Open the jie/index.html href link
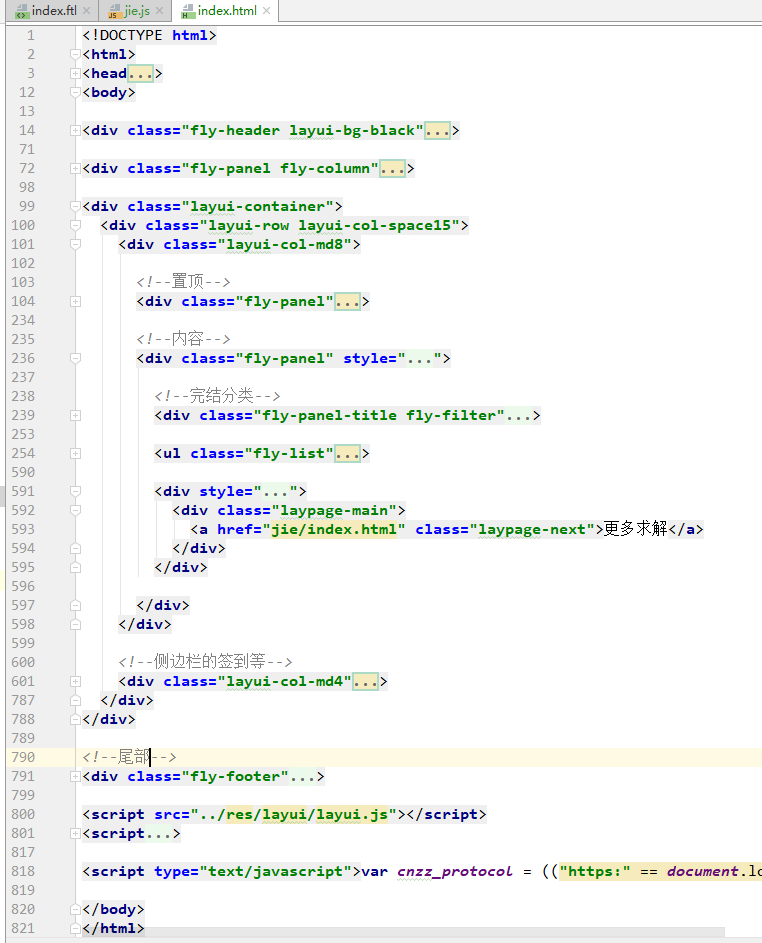Image resolution: width=762 pixels, height=943 pixels. coord(334,529)
